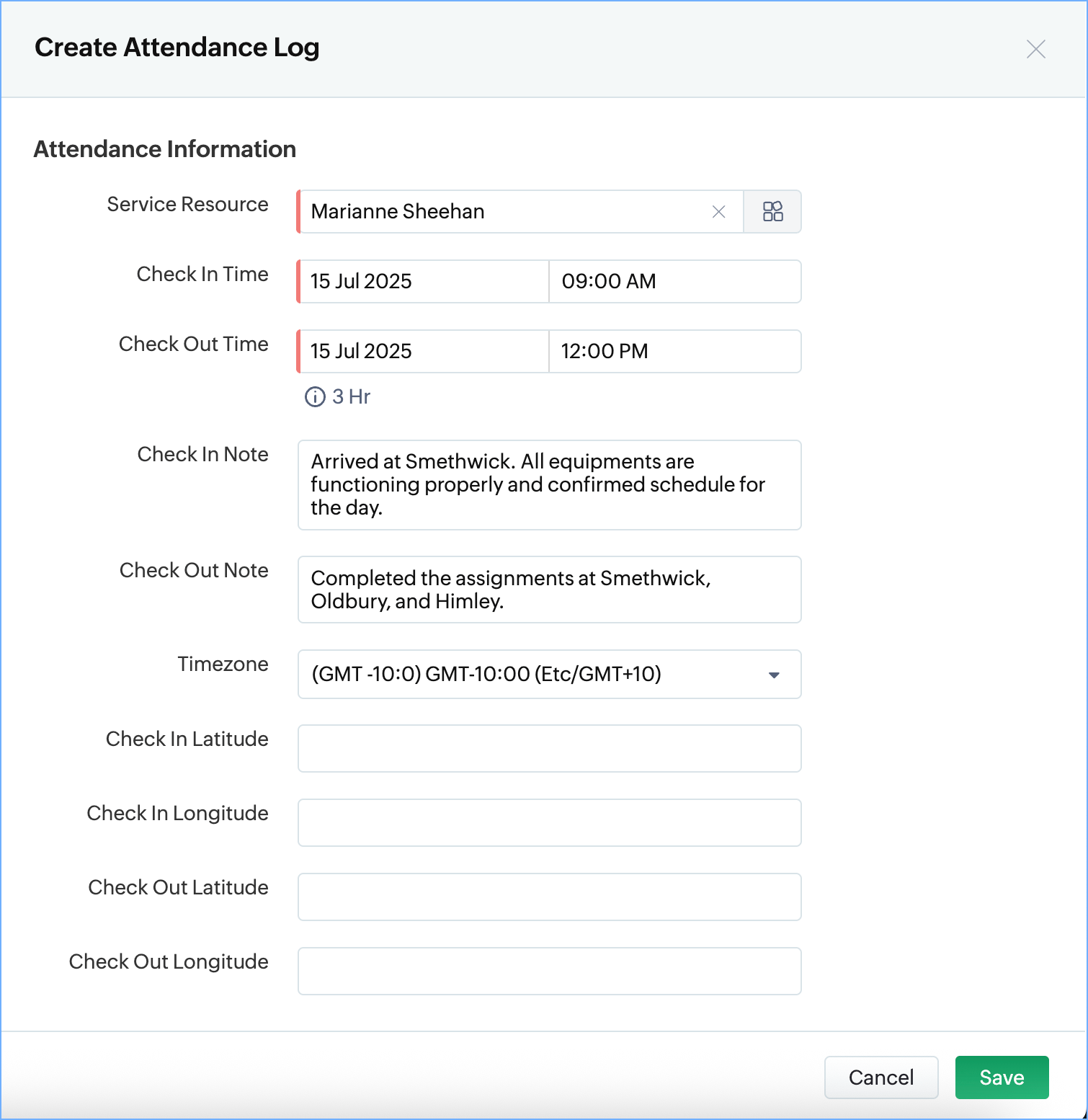Close the Create Attendance Log dialog
This screenshot has width=1088, height=1120.
tap(1035, 49)
